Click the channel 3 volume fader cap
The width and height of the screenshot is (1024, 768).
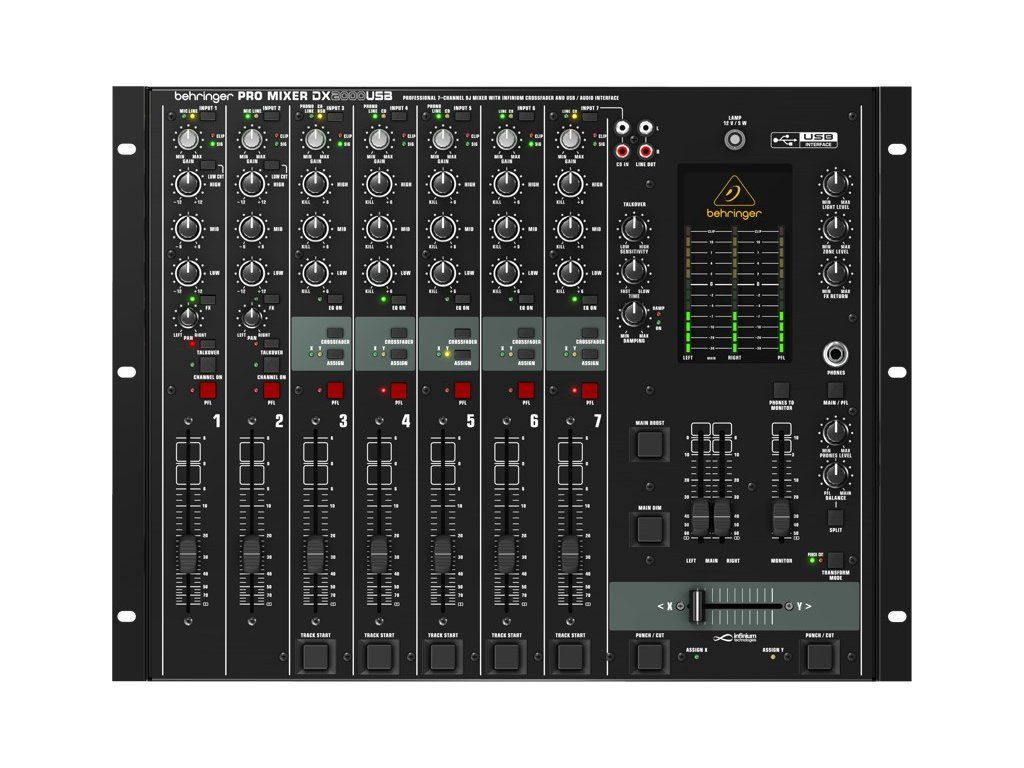[315, 556]
